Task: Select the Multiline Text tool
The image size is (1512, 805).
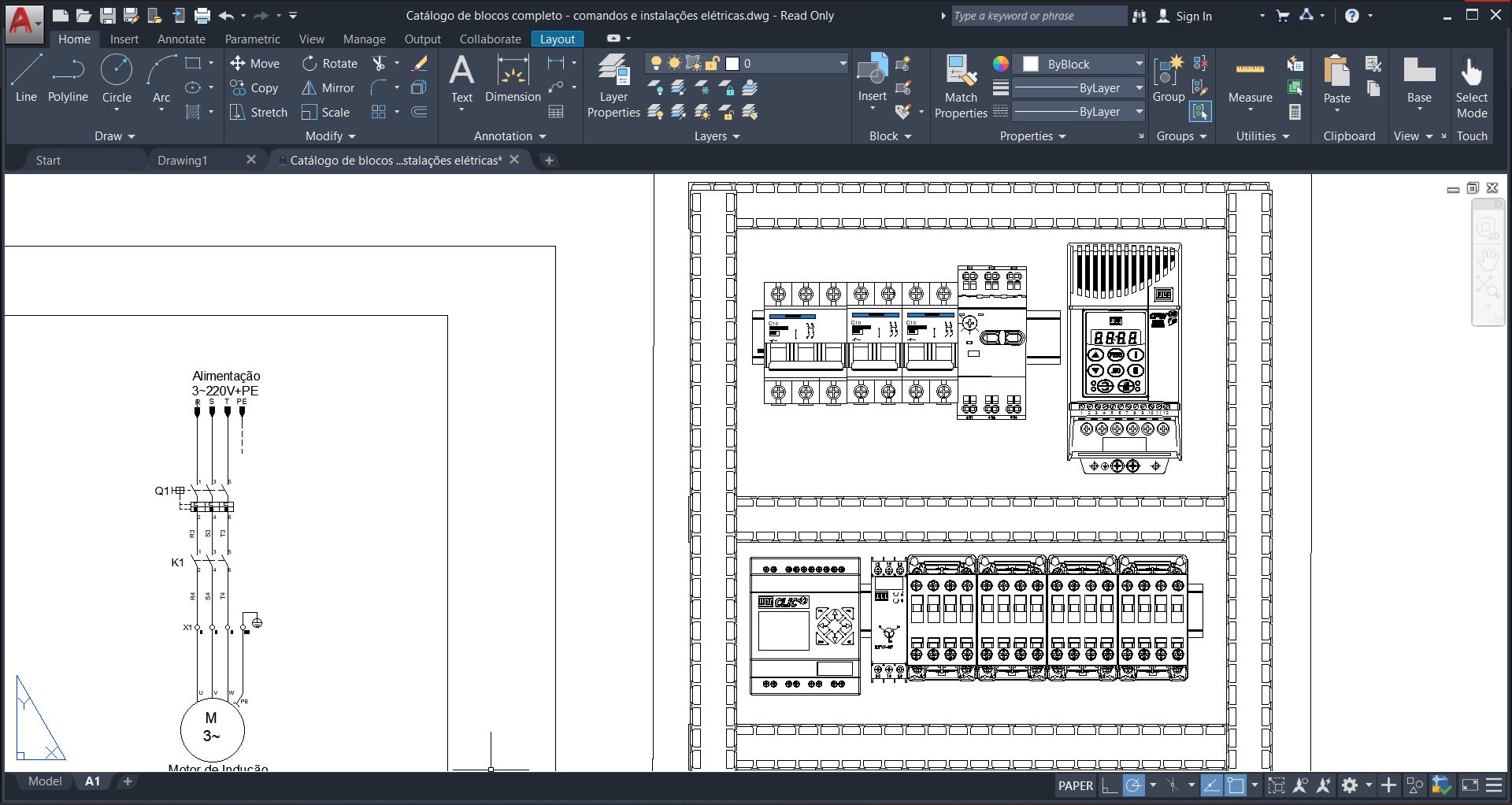Action: point(461,79)
